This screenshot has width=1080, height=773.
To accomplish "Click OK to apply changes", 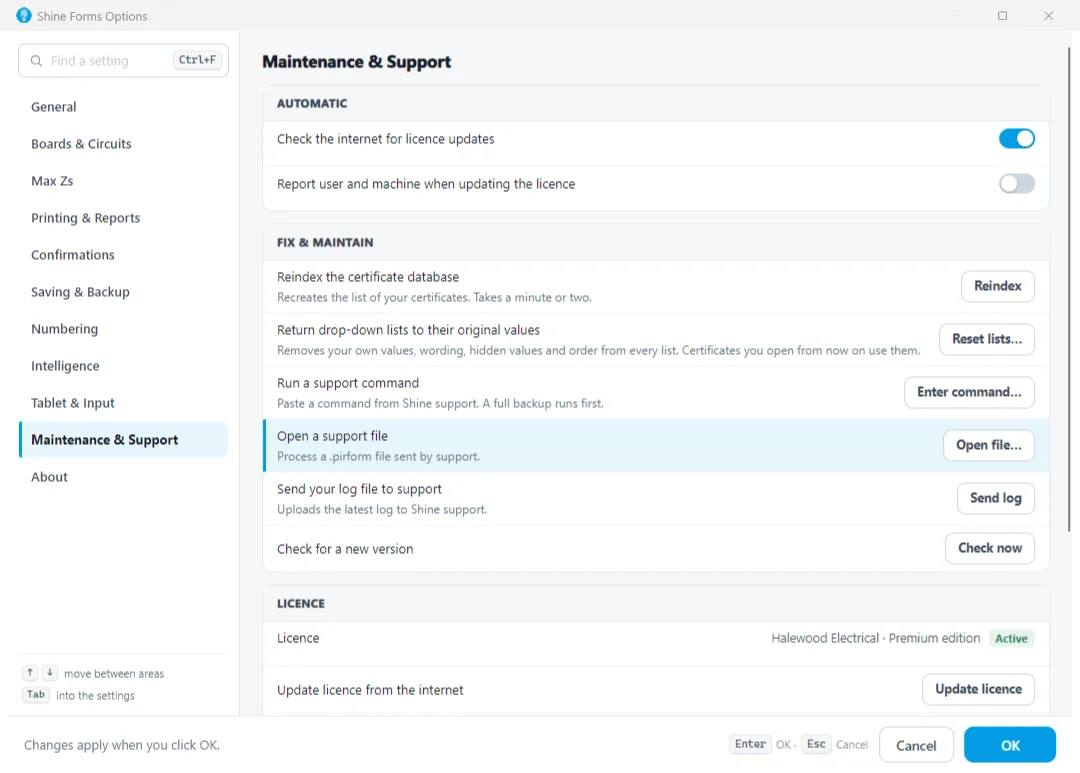I will point(1010,745).
